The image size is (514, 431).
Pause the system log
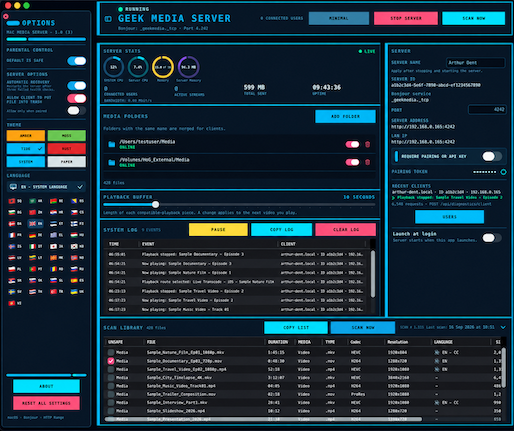point(218,230)
